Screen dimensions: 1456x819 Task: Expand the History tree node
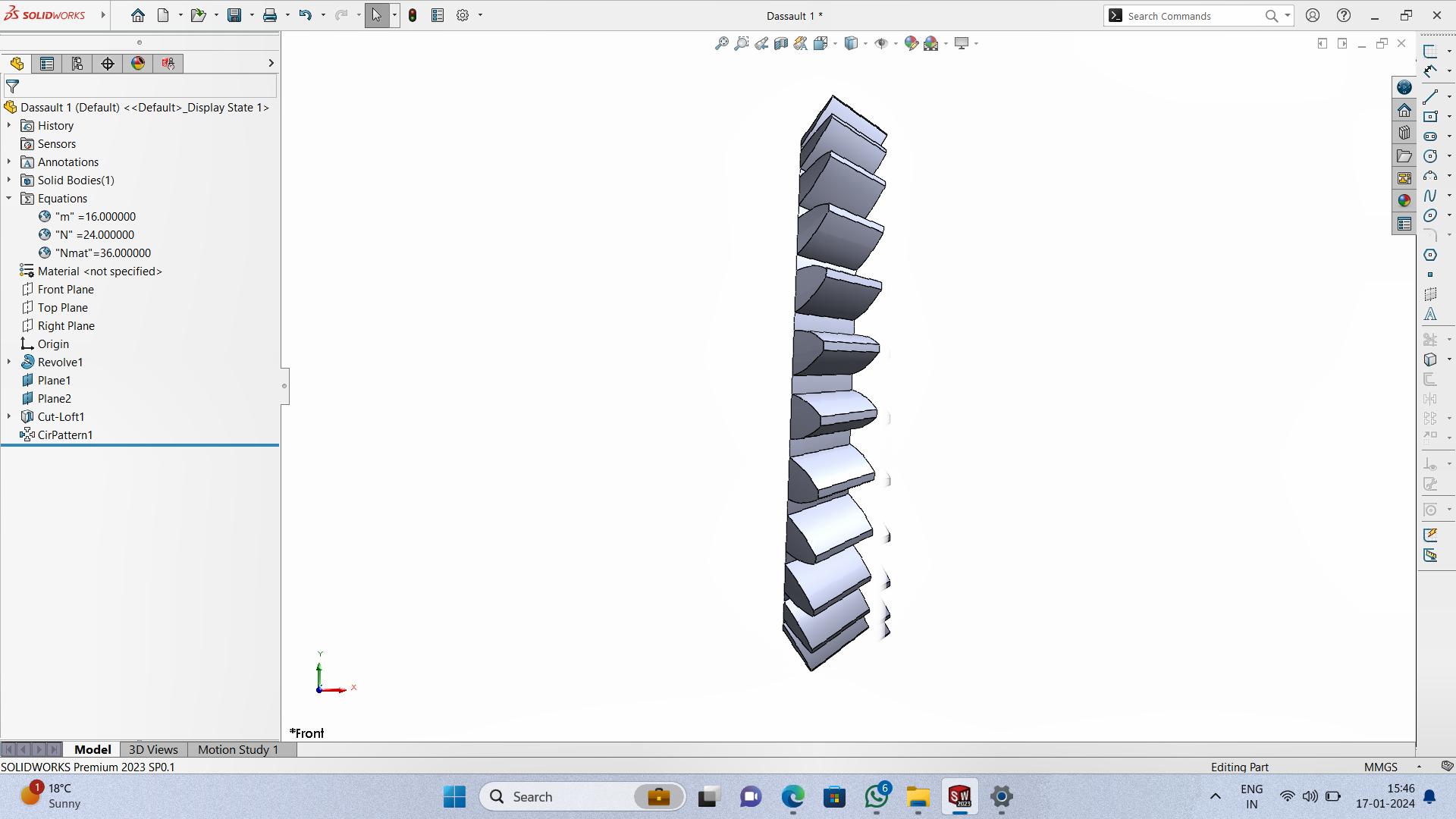pyautogui.click(x=10, y=125)
